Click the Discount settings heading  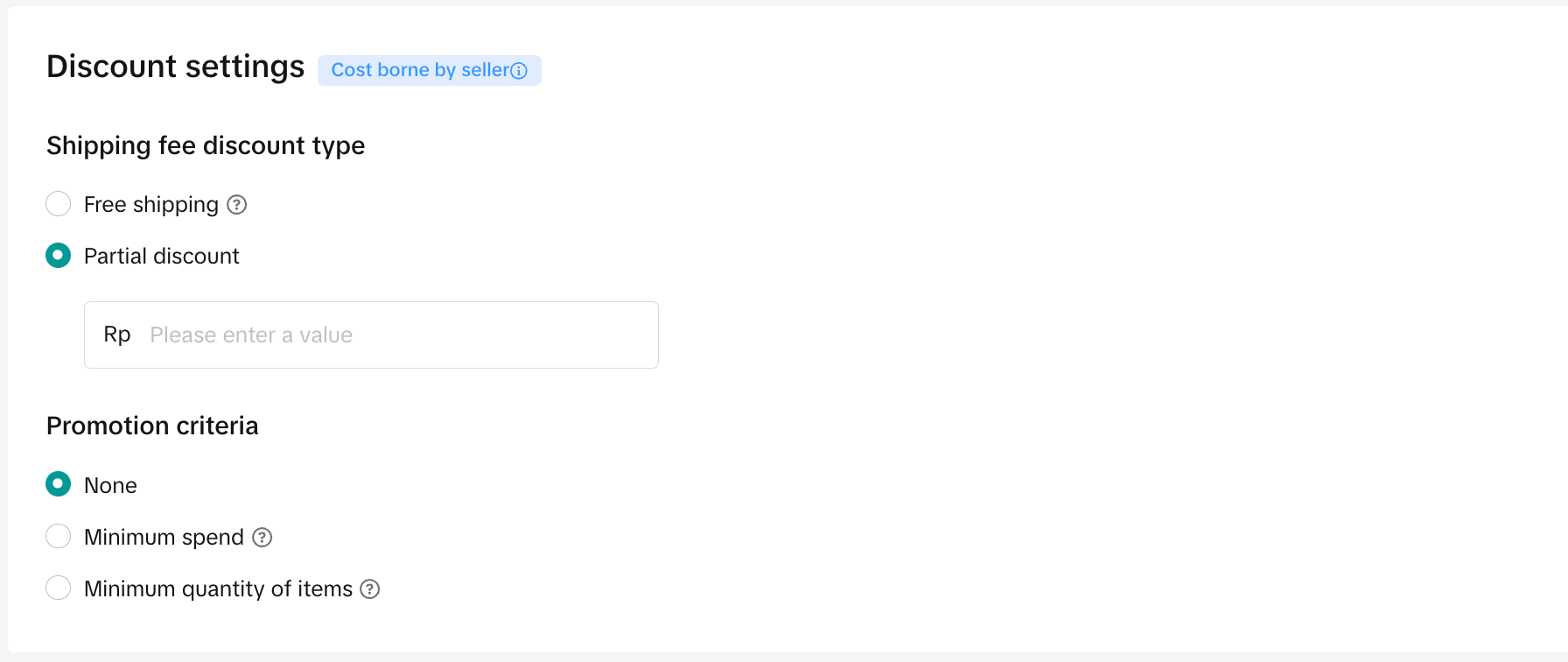[x=175, y=67]
